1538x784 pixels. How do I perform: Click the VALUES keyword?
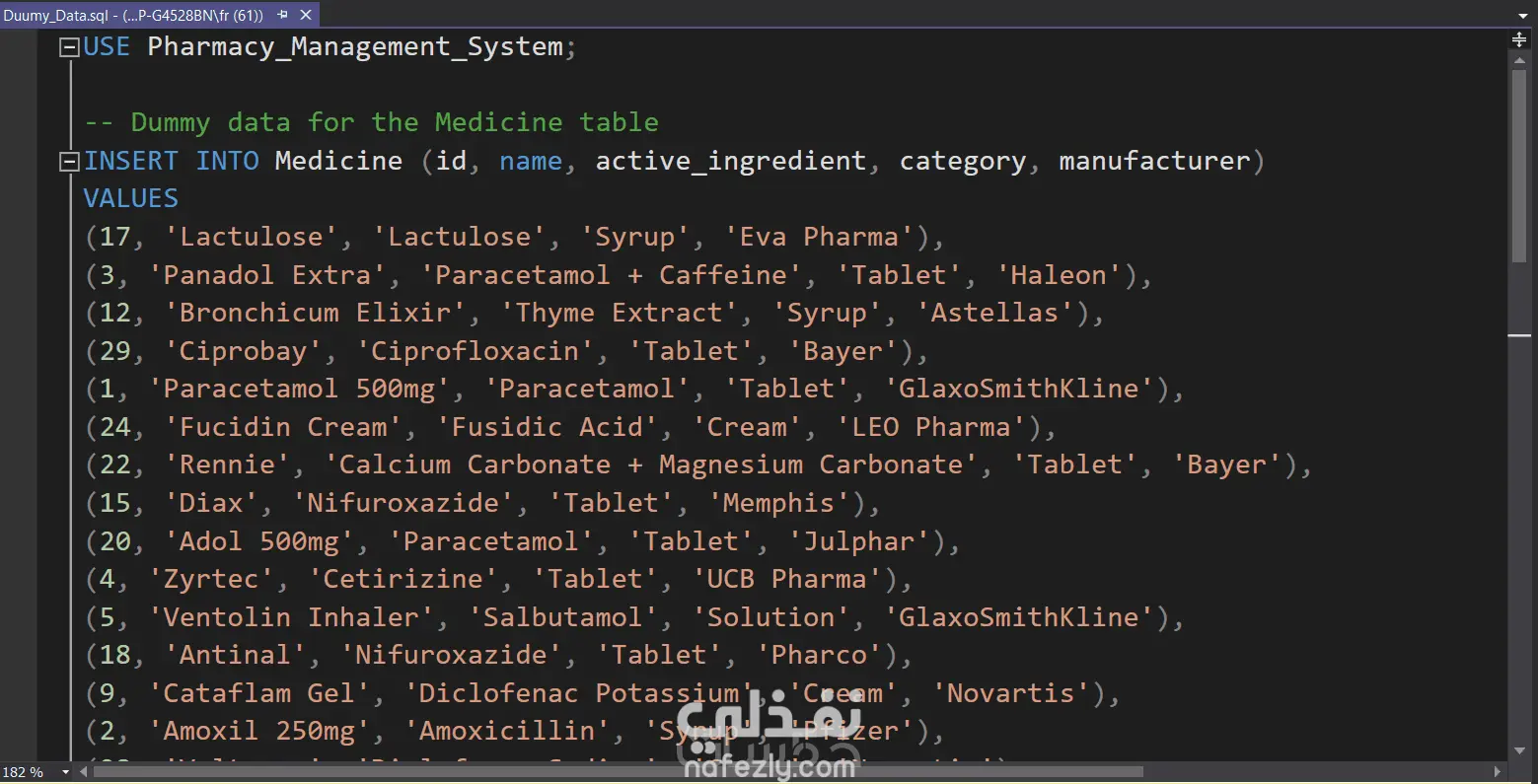pos(131,198)
